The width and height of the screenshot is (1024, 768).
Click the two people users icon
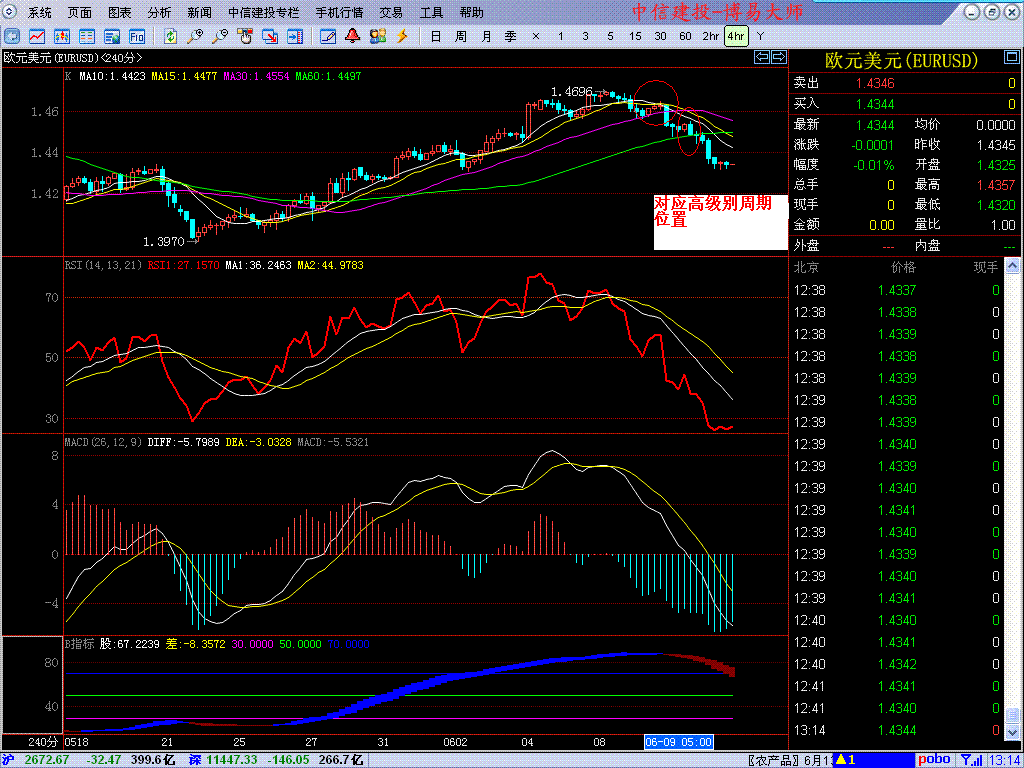coord(378,36)
